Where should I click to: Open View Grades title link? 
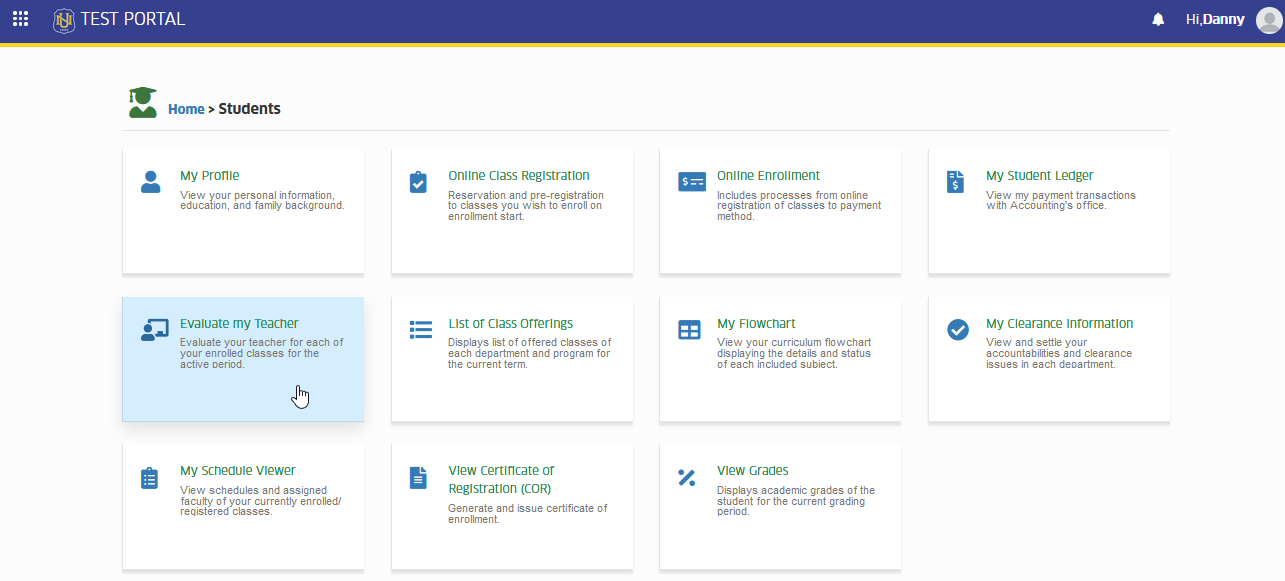click(x=753, y=471)
